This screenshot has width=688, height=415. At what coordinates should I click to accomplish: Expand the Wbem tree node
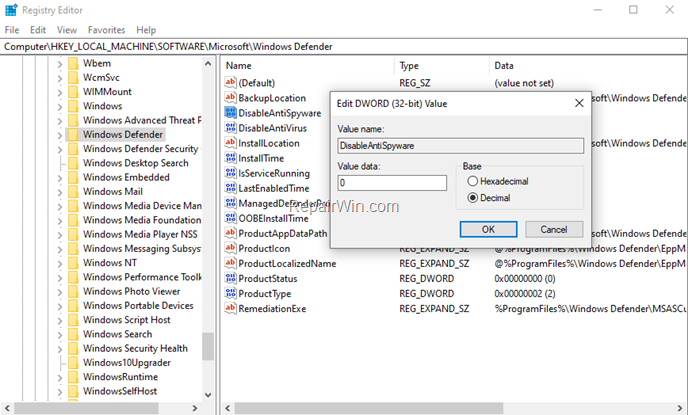tap(60, 64)
